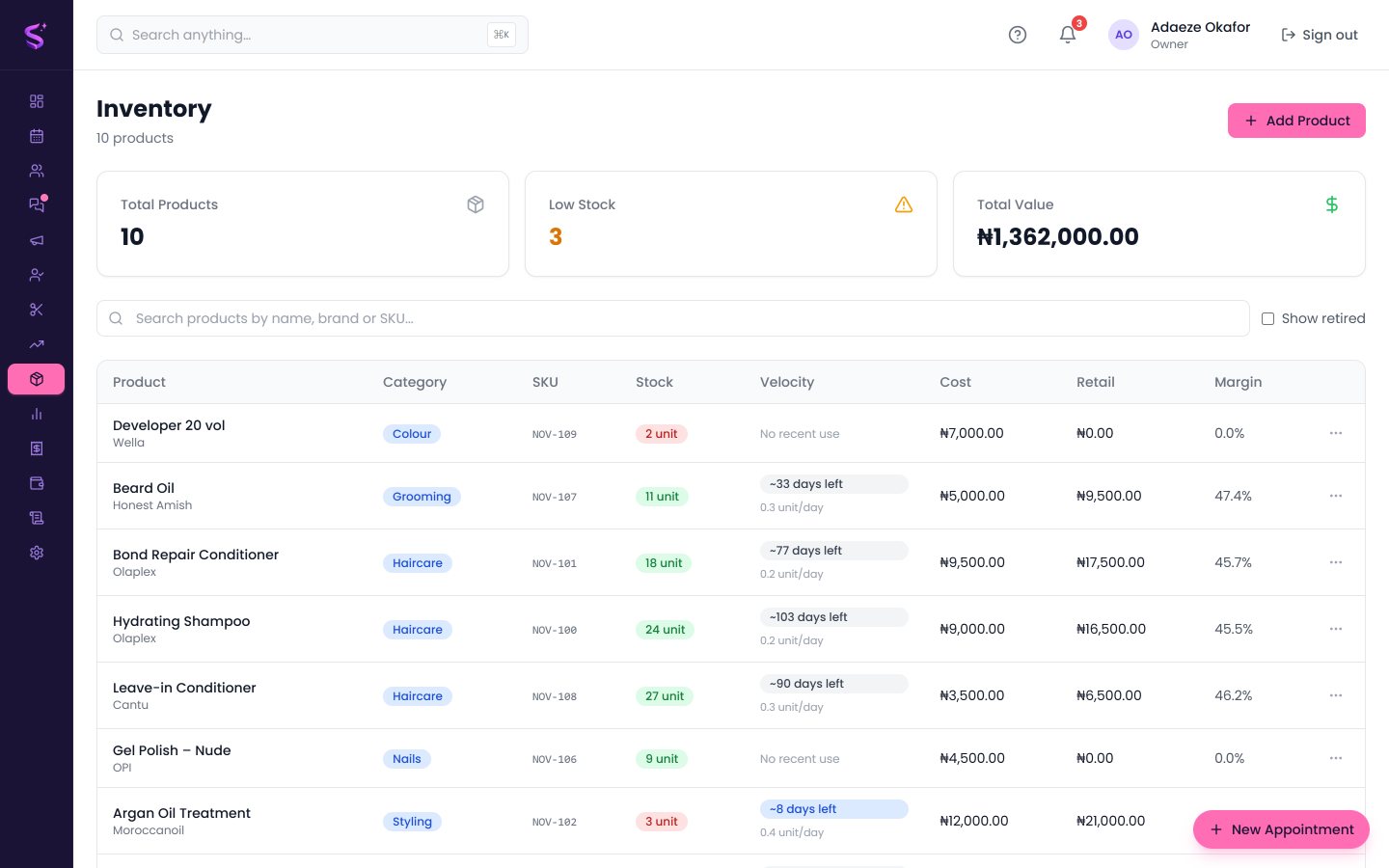This screenshot has height=868, width=1389.
Task: Open row menu for Beard Oil
Action: [1336, 496]
